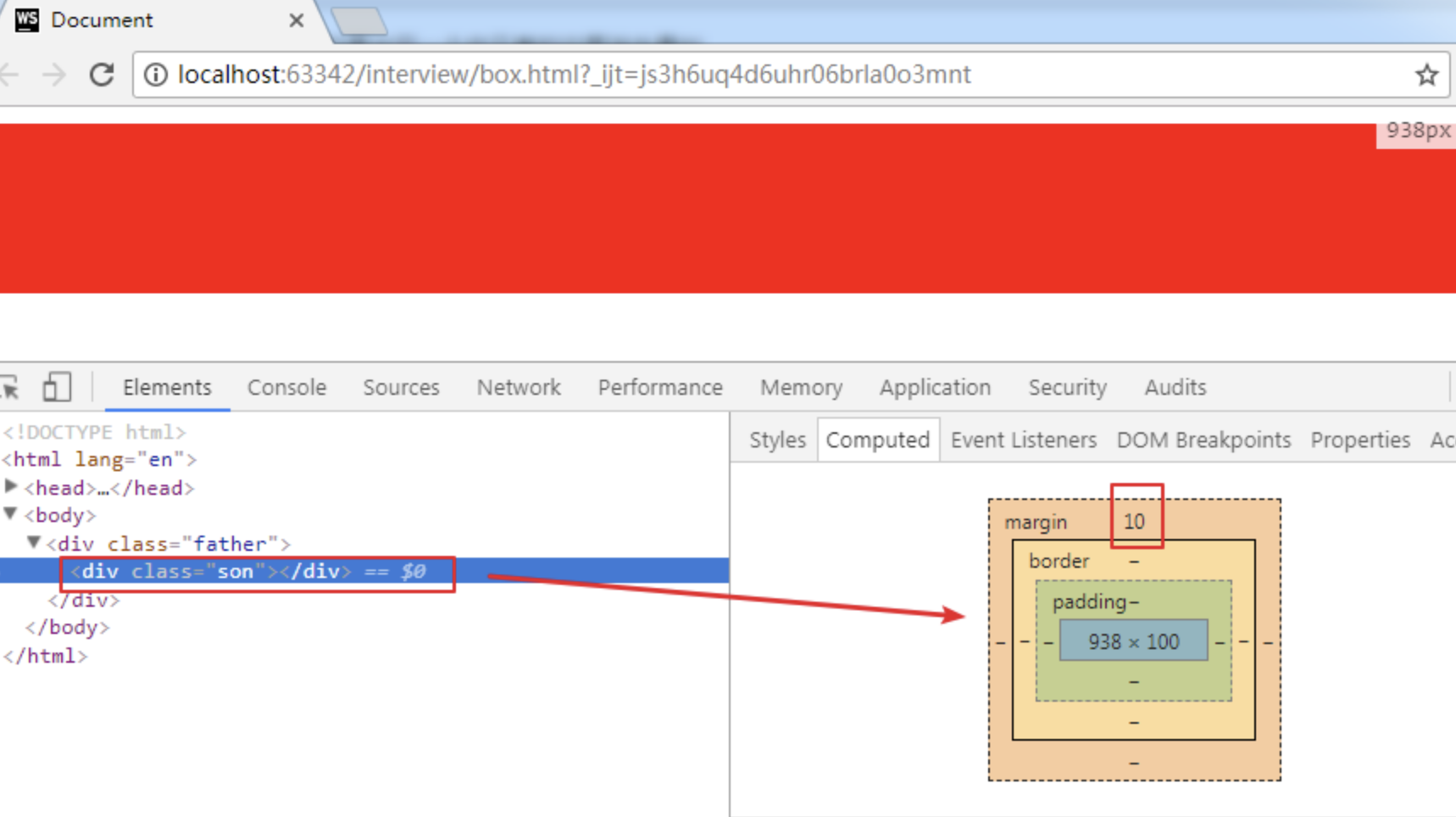The image size is (1456, 817).
Task: Click the 938 × 100 content box
Action: pyautogui.click(x=1133, y=642)
